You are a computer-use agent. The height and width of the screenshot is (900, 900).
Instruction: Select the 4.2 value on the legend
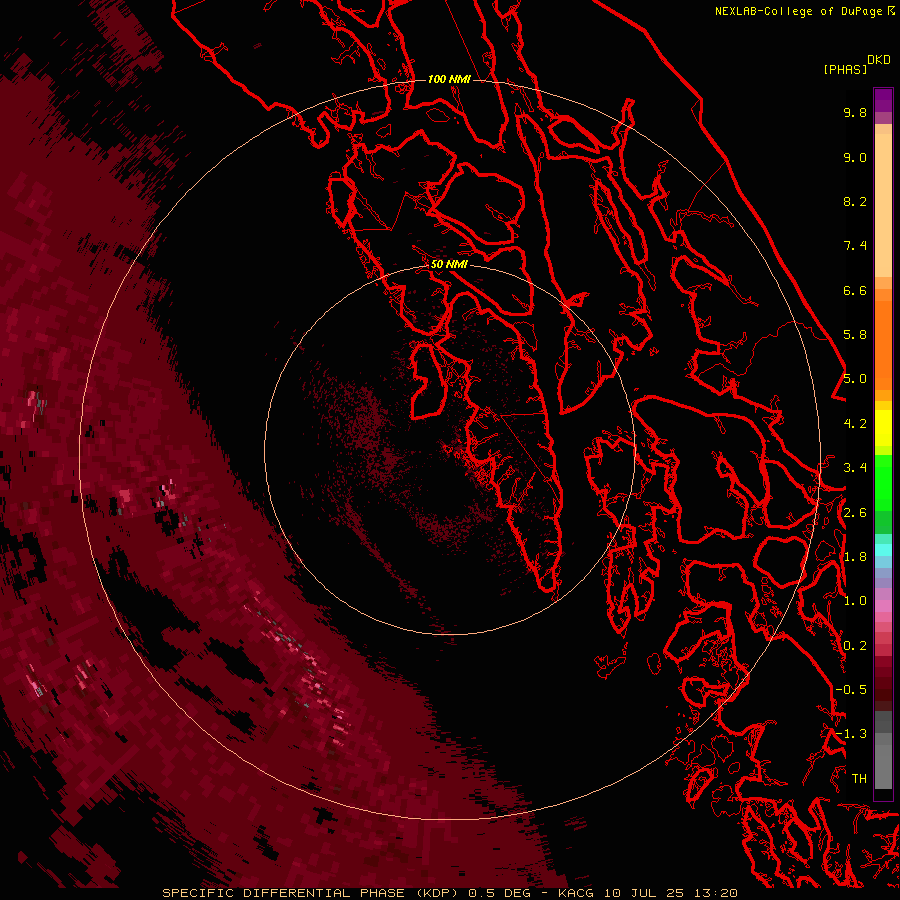coord(855,424)
